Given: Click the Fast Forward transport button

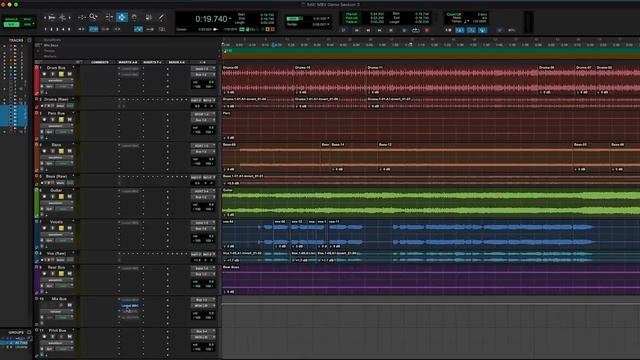Looking at the screenshot, I should [380, 30].
